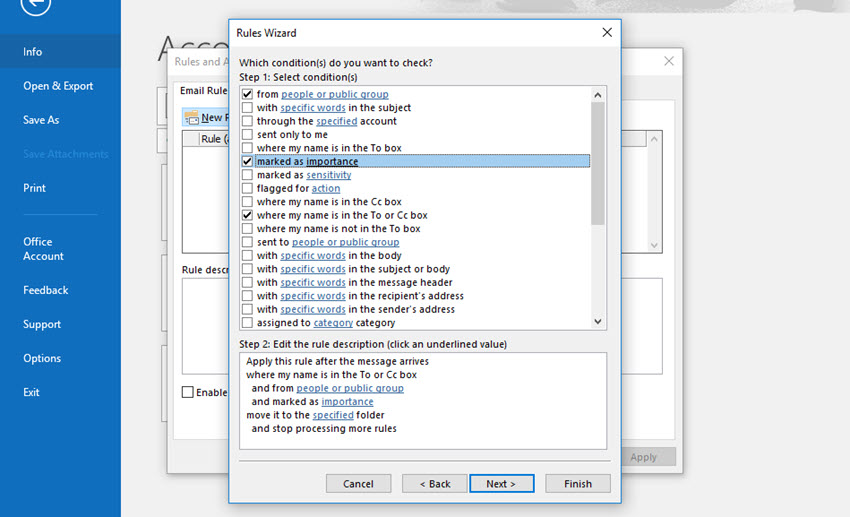Uncheck 'where my name is in the To or Cc box'

pos(247,215)
